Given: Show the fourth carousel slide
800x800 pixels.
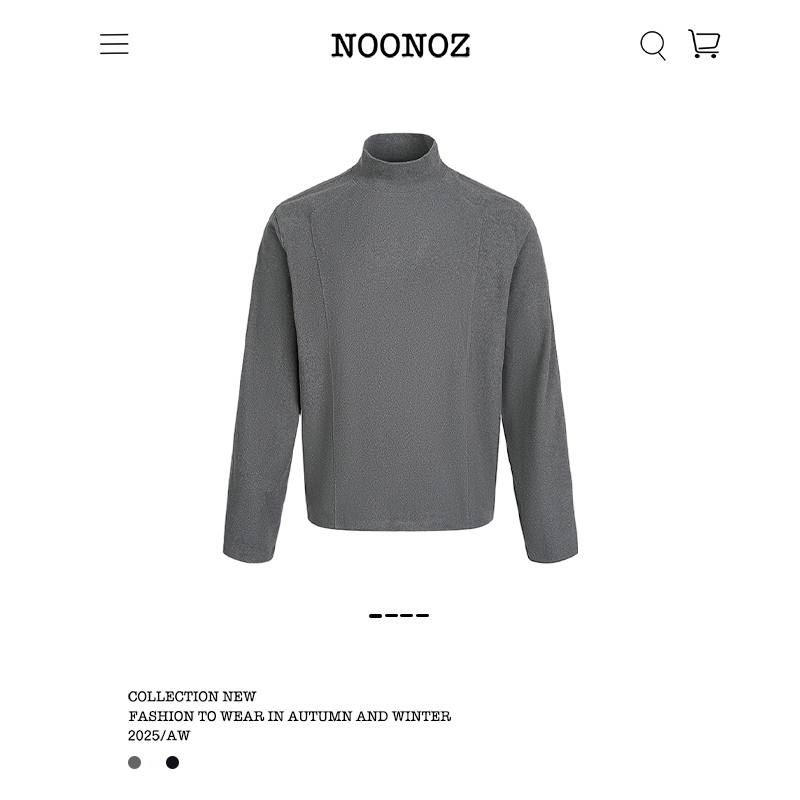Looking at the screenshot, I should click(422, 616).
